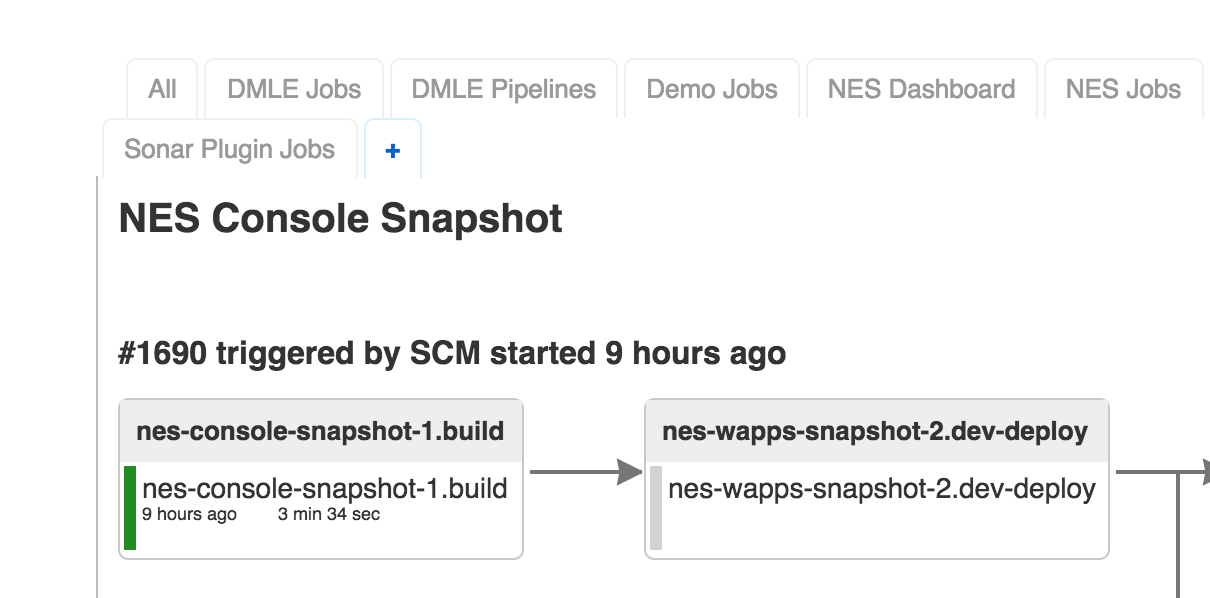The width and height of the screenshot is (1210, 598).
Task: Open the Demo Jobs tab
Action: [x=712, y=89]
